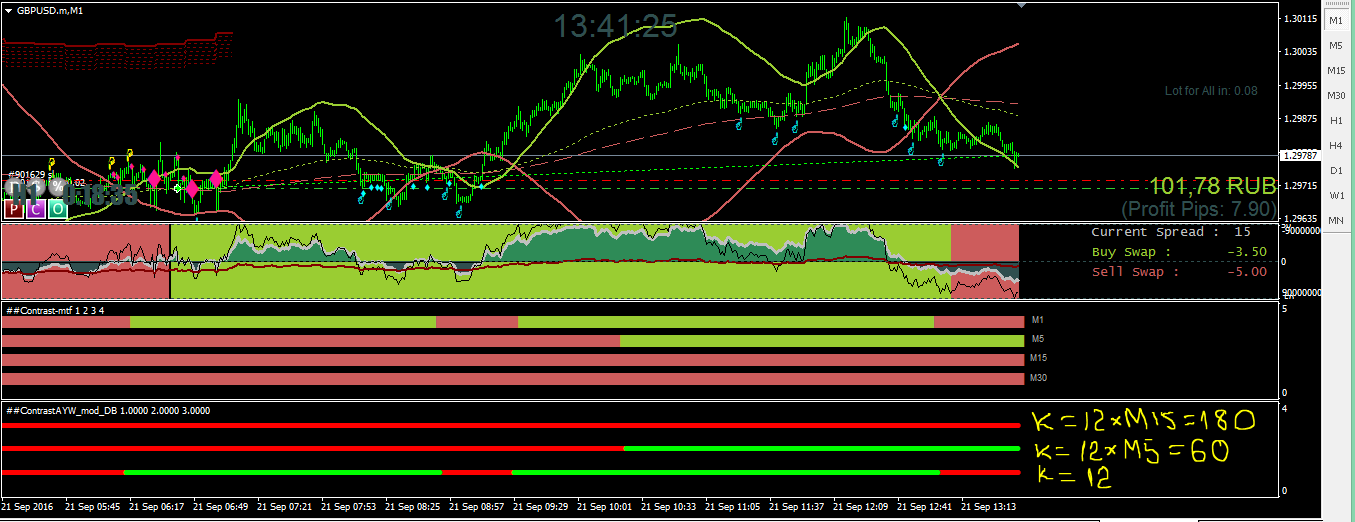Image resolution: width=1355 pixels, height=522 pixels.
Task: Click the #901629 order label on chart
Action: (x=28, y=175)
